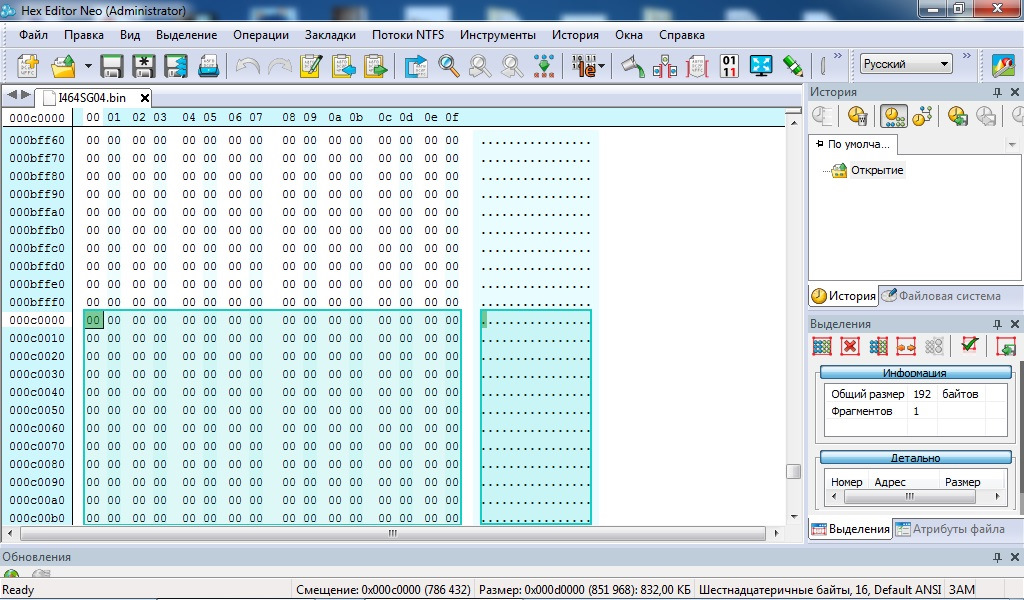Expand the toolbar overflow chevron after the language box

(967, 56)
